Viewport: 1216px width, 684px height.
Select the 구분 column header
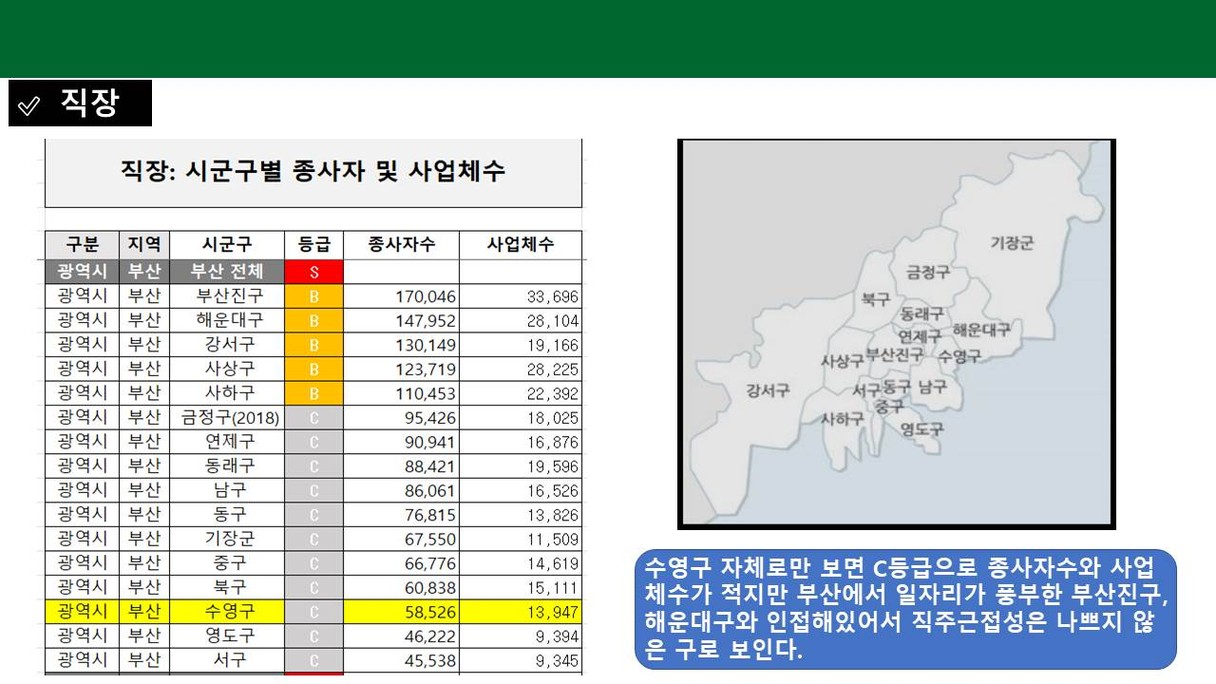click(82, 245)
